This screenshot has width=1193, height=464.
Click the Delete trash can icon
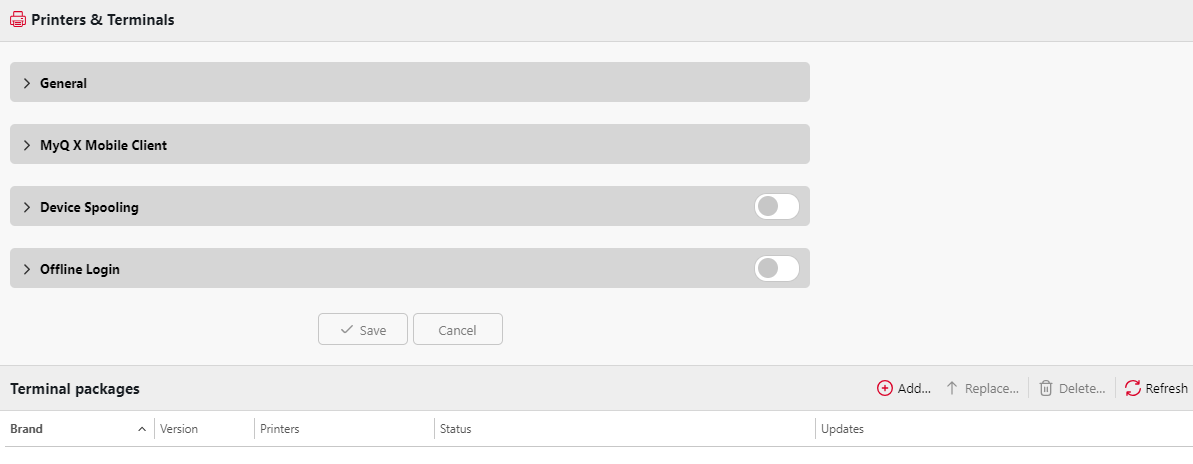click(1046, 388)
